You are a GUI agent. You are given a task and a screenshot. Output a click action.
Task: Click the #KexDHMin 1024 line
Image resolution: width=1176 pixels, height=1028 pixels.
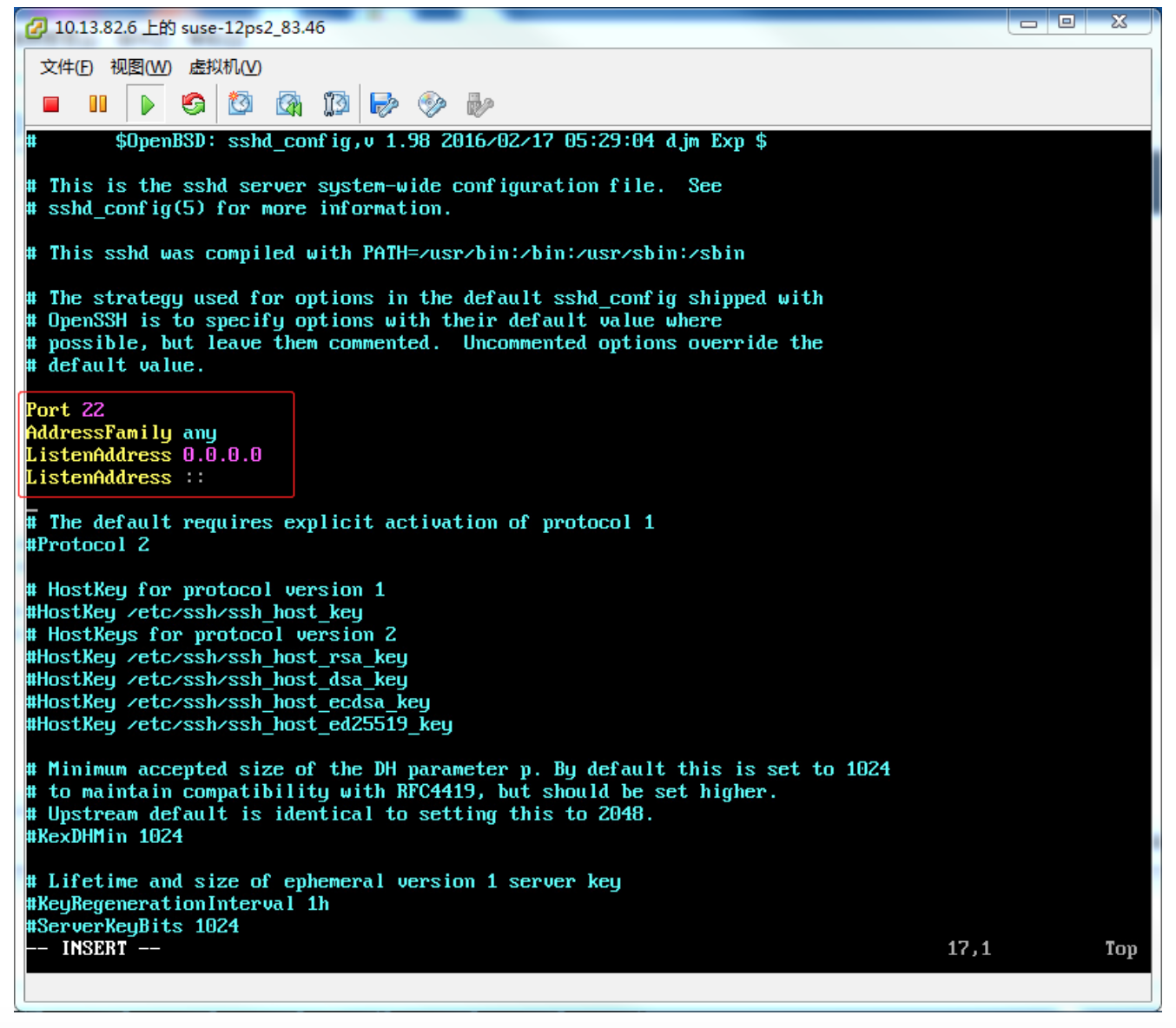pos(105,837)
